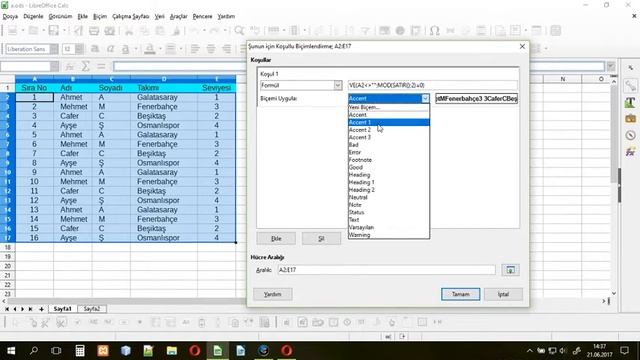The width and height of the screenshot is (640, 360).
Task: Open the sidebar Properties icon
Action: pos(630,86)
